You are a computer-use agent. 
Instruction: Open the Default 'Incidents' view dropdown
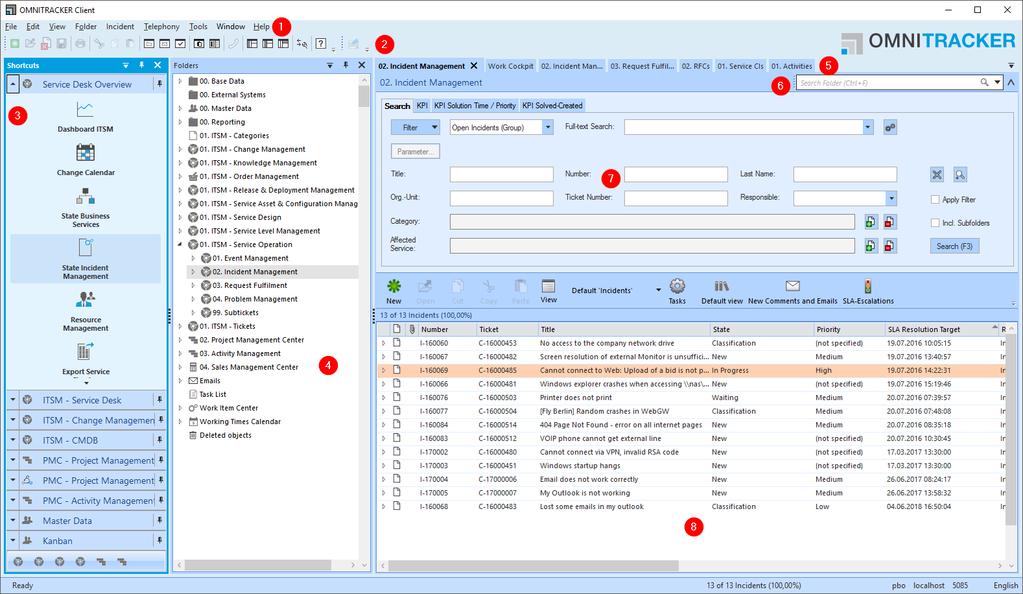pyautogui.click(x=658, y=290)
